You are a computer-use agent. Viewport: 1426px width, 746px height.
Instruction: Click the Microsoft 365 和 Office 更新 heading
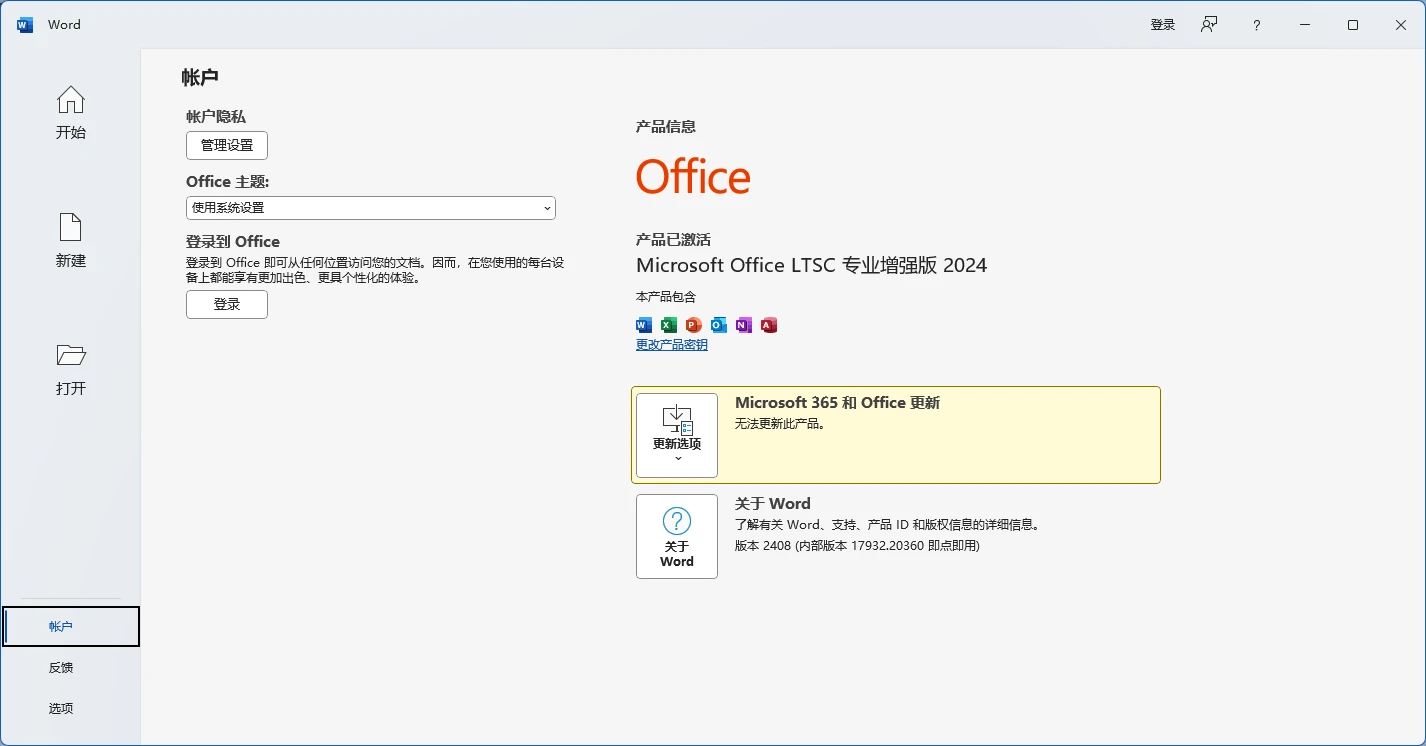pos(837,403)
